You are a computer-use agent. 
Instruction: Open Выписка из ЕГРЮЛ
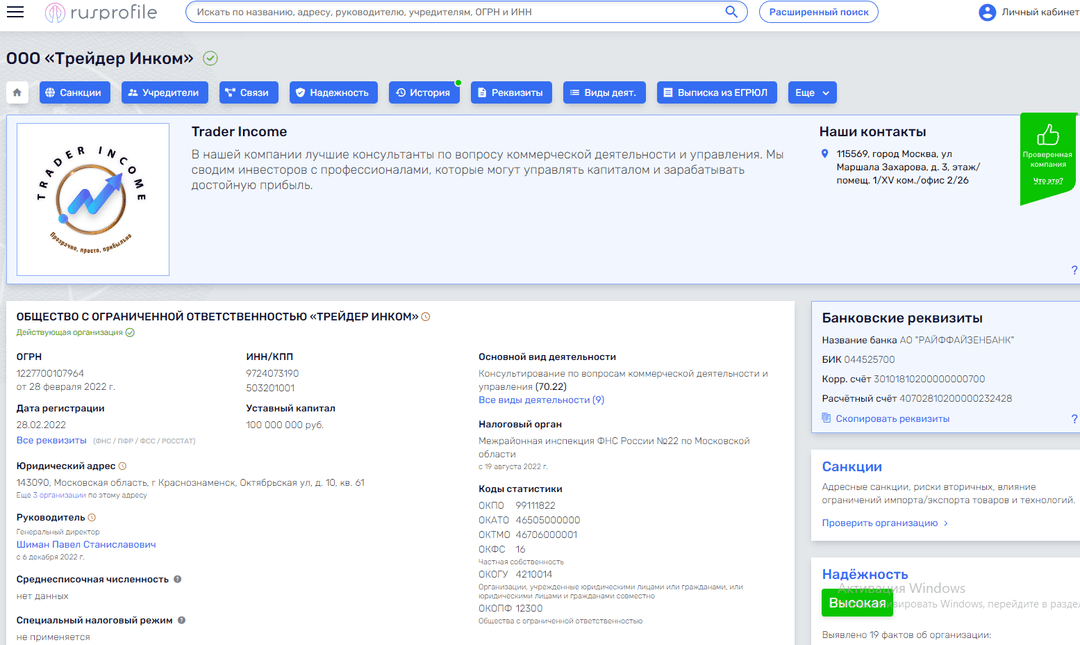point(716,92)
